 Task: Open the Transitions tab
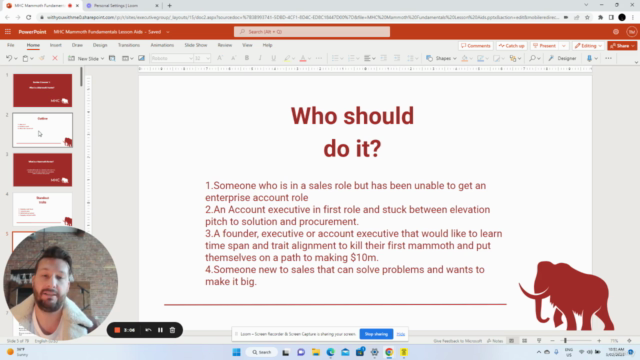point(129,45)
